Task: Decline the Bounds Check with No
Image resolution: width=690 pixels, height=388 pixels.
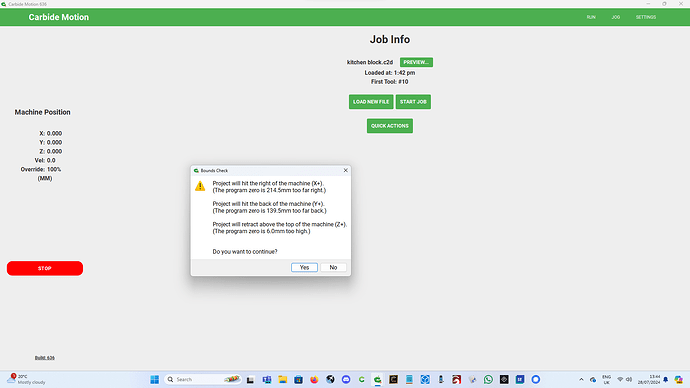Action: pyautogui.click(x=333, y=267)
